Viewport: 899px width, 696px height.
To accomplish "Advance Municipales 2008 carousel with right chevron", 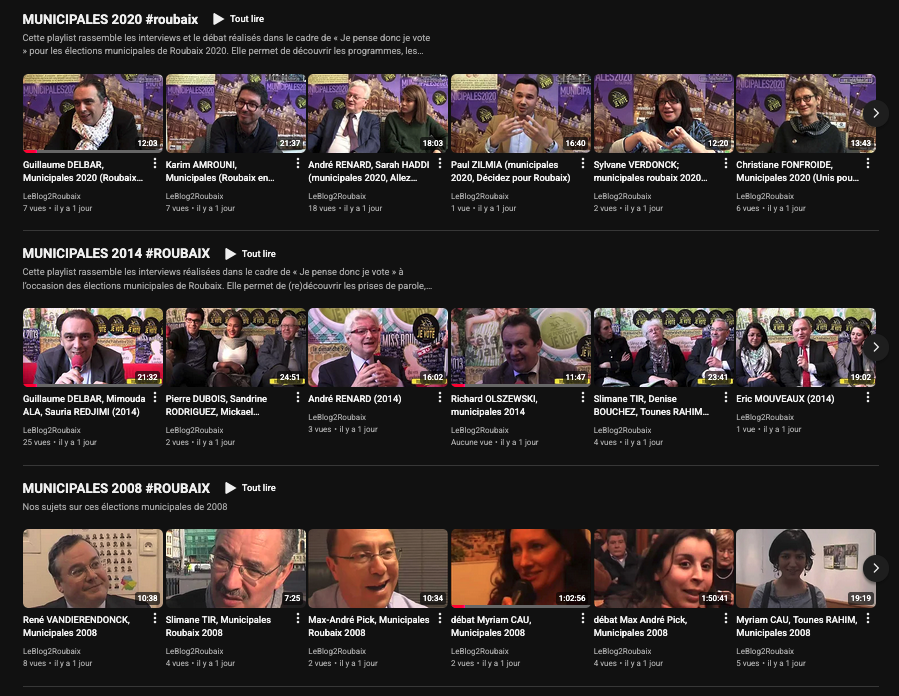I will coord(875,568).
